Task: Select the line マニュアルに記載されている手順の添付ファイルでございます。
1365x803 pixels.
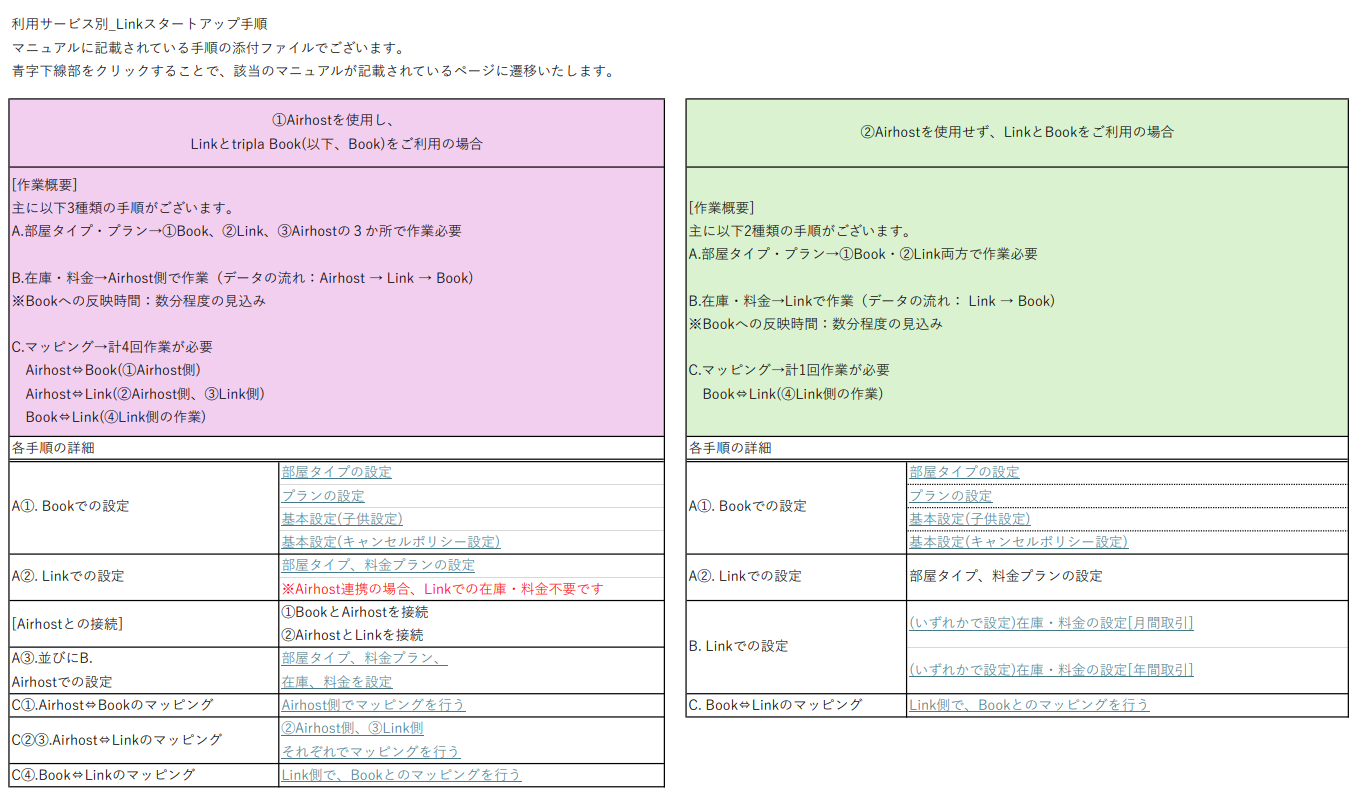Action: [x=208, y=47]
